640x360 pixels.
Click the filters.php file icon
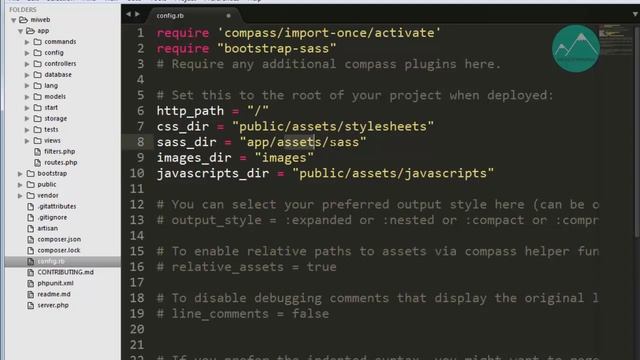tap(38, 151)
